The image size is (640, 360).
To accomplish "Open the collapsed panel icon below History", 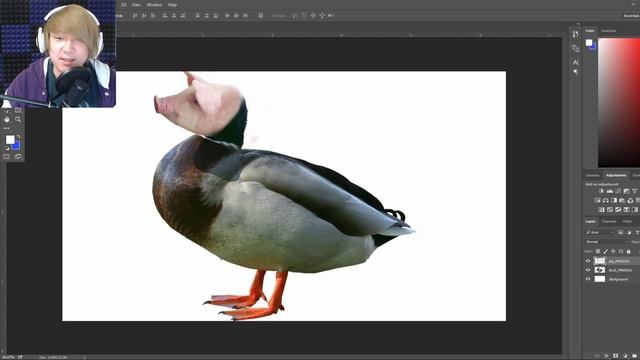I will pos(576,49).
